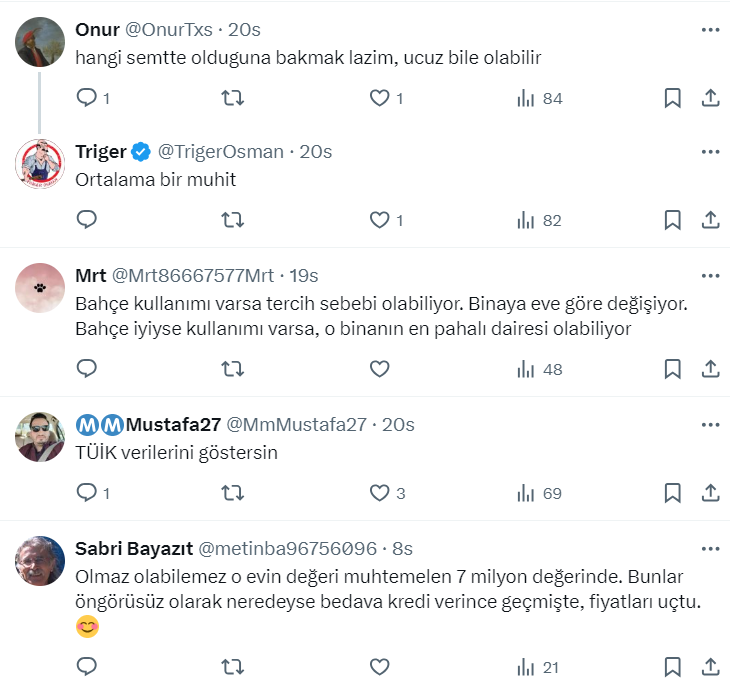The width and height of the screenshot is (730, 691).
Task: Bookmark Mustafa27's tweet
Action: (x=673, y=493)
